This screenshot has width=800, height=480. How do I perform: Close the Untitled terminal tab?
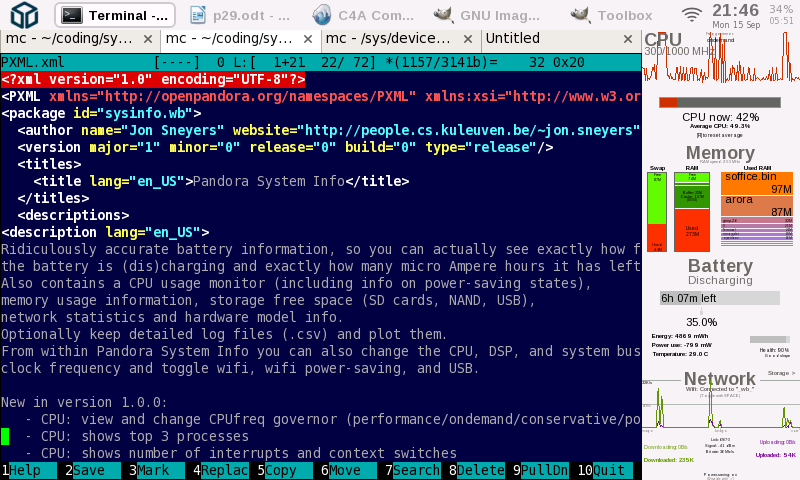tap(629, 38)
